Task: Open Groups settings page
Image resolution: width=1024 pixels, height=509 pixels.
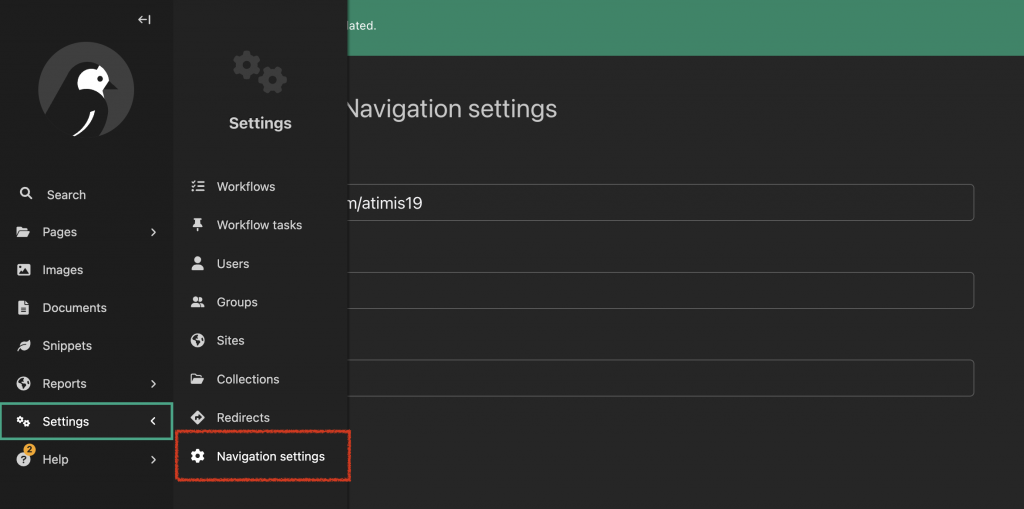Action: click(x=237, y=302)
